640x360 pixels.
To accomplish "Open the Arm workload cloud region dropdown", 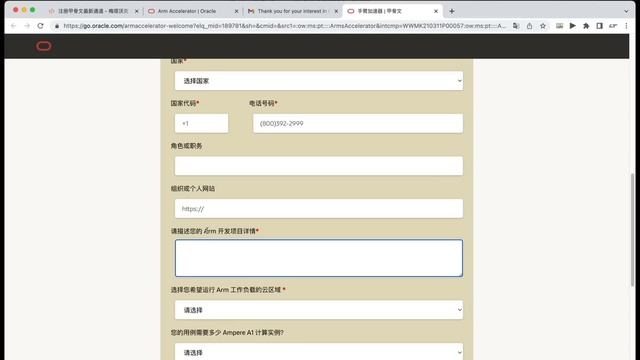I will click(319, 310).
